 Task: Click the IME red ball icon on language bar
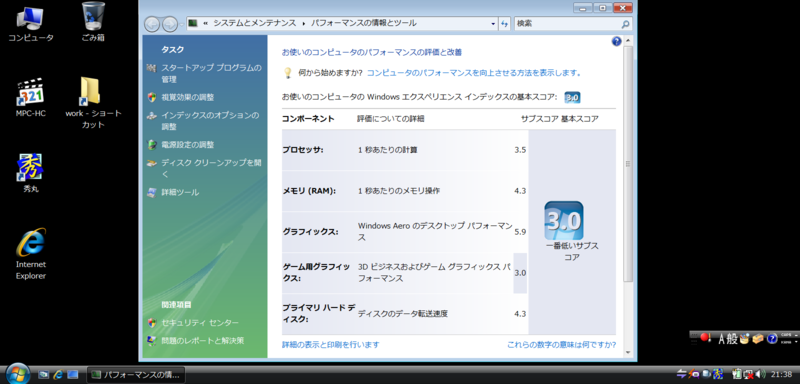705,337
